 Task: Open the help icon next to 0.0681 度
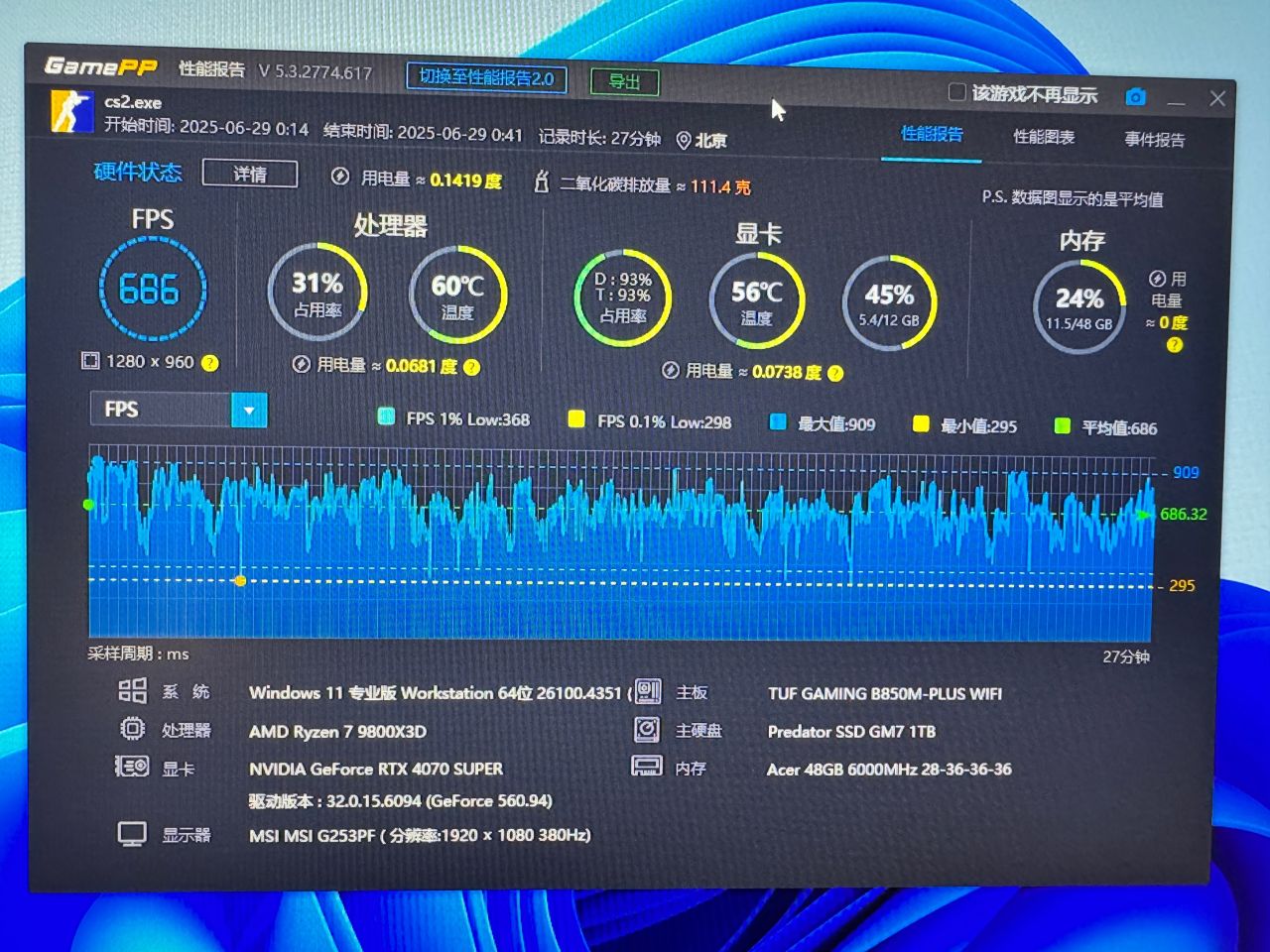(471, 367)
